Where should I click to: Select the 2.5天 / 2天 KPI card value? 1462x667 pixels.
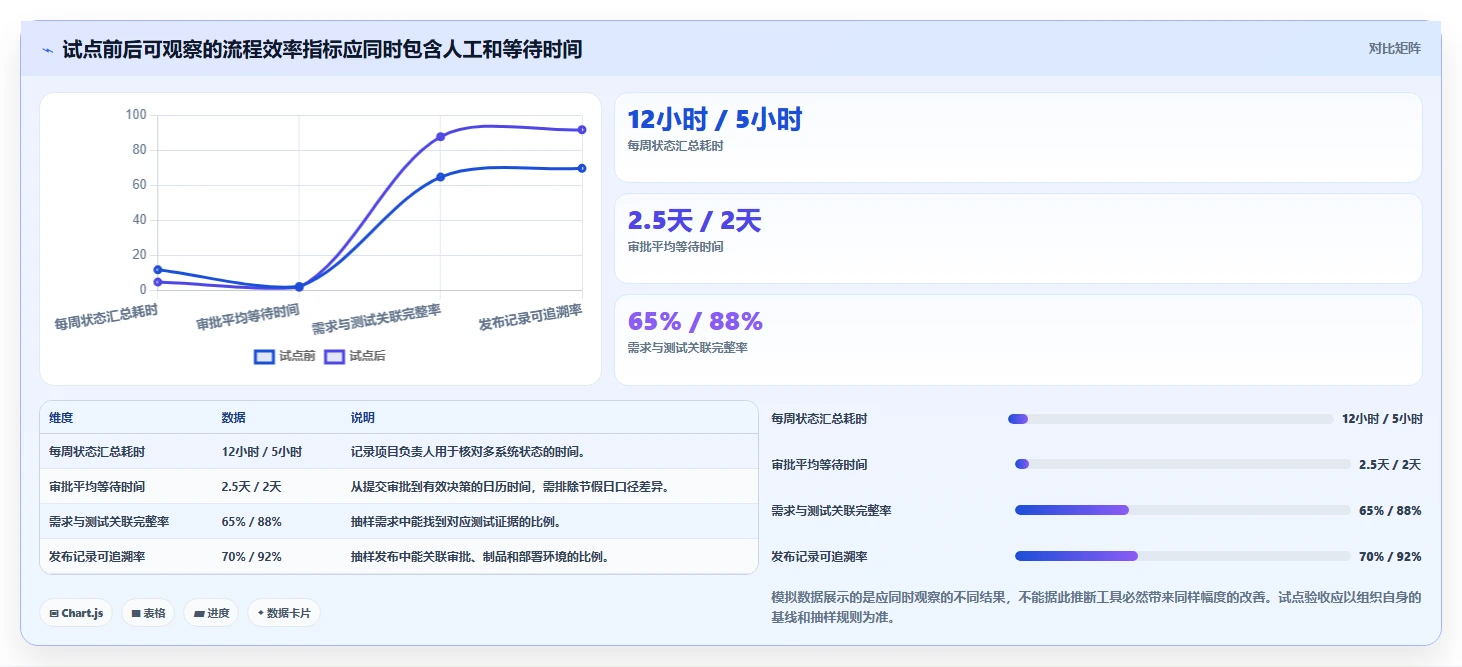coord(694,221)
